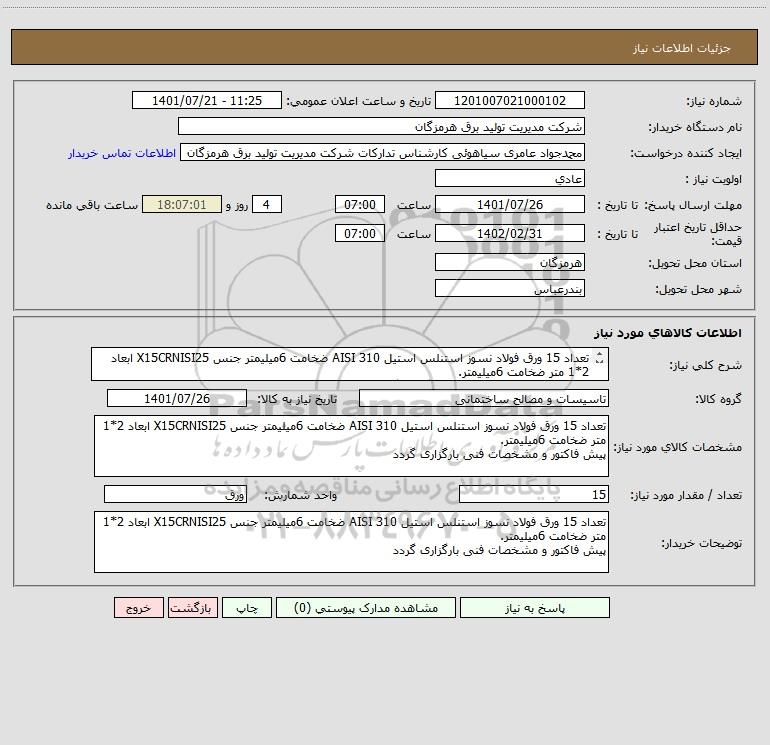Click the delivery province field 'هرمزگان'

pyautogui.click(x=510, y=262)
